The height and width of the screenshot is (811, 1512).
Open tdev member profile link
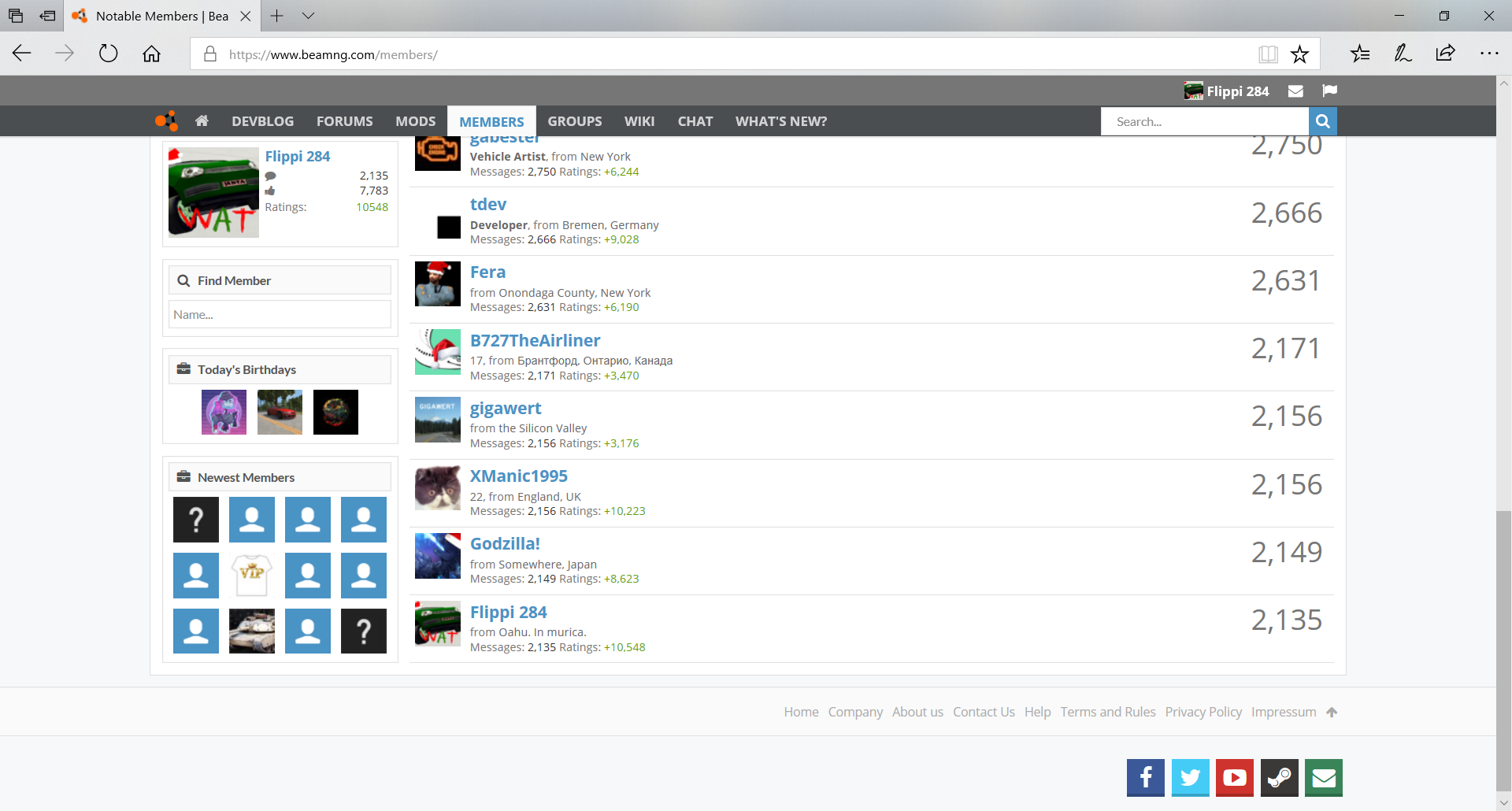(x=488, y=204)
